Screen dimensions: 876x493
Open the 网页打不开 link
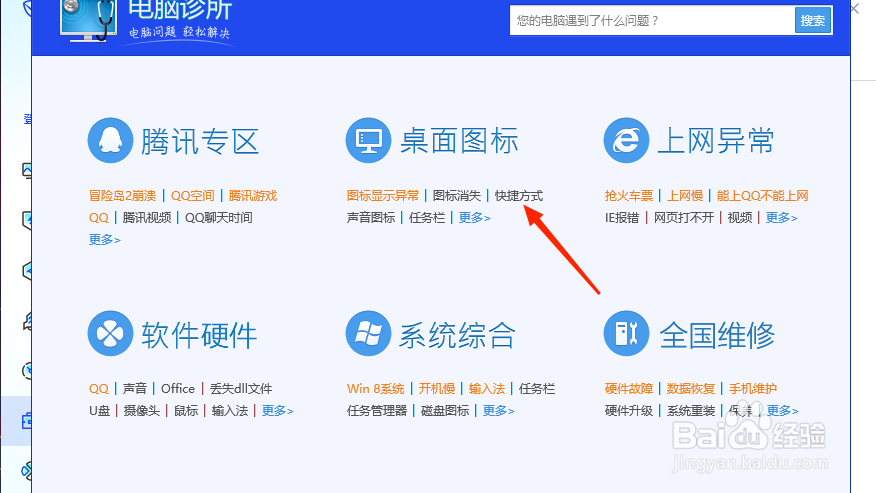coord(684,217)
